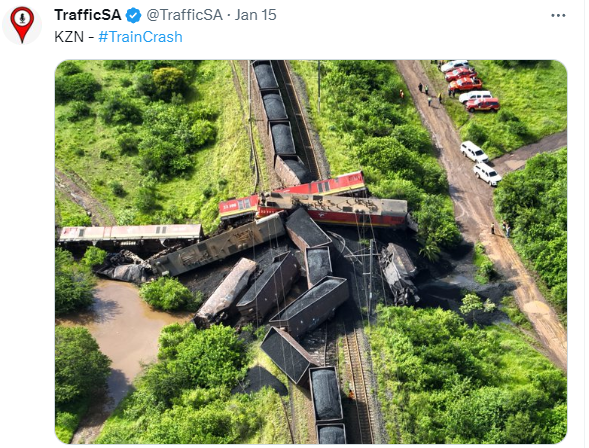Click the two white cars on road
The width and height of the screenshot is (589, 448).
click(x=480, y=162)
